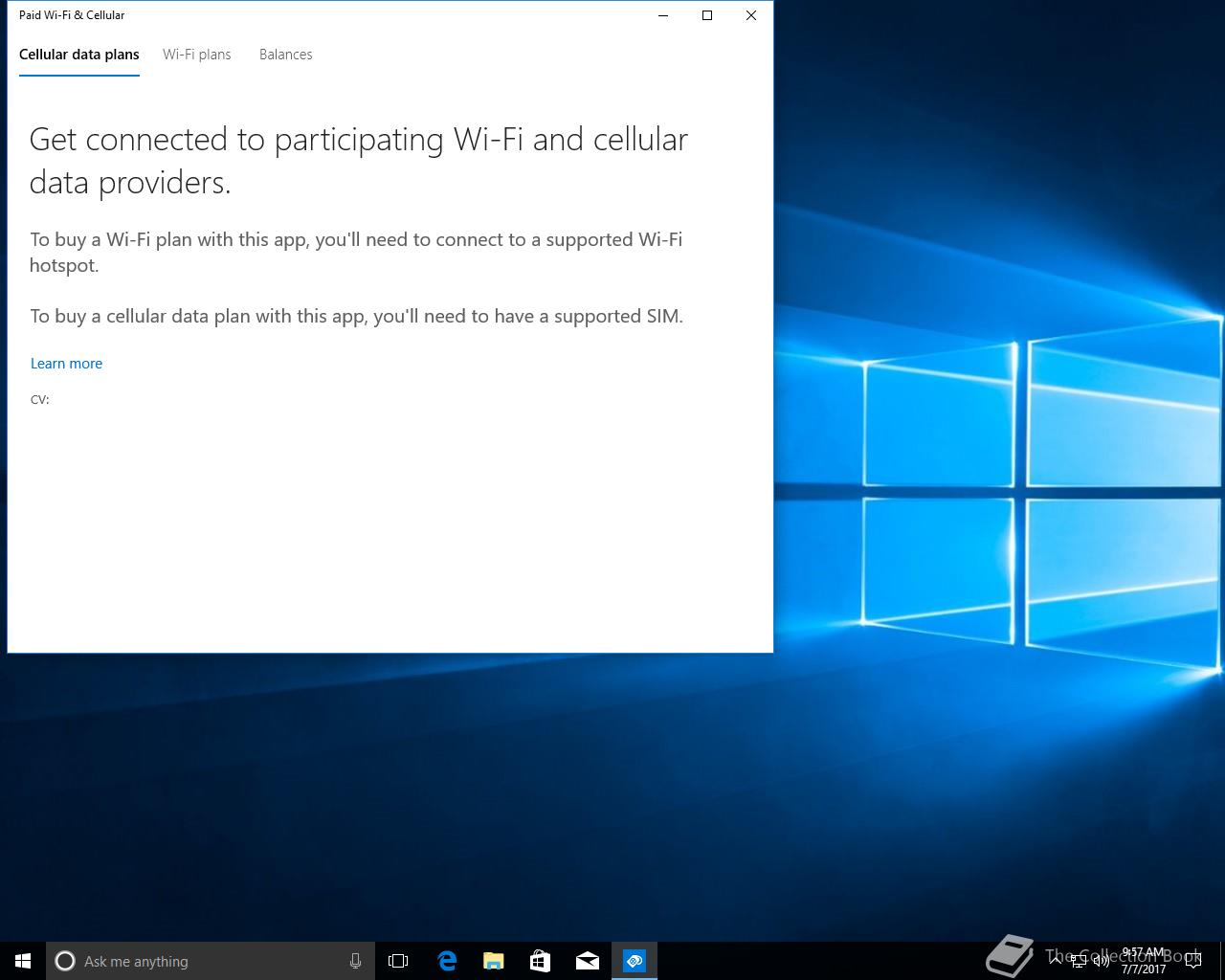The image size is (1225, 980).
Task: Launch Microsoft Edge from the taskbar
Action: click(446, 961)
